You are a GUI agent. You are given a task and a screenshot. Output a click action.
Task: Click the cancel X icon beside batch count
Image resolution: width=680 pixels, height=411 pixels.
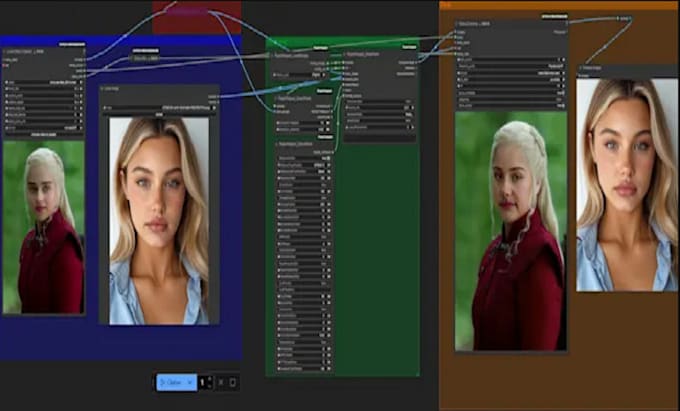tap(221, 382)
